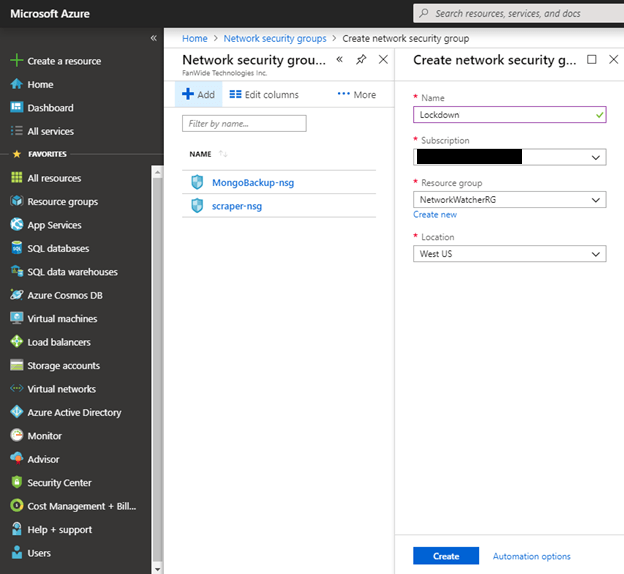Open SQL data warehouses icon
The image size is (624, 574).
click(x=17, y=271)
